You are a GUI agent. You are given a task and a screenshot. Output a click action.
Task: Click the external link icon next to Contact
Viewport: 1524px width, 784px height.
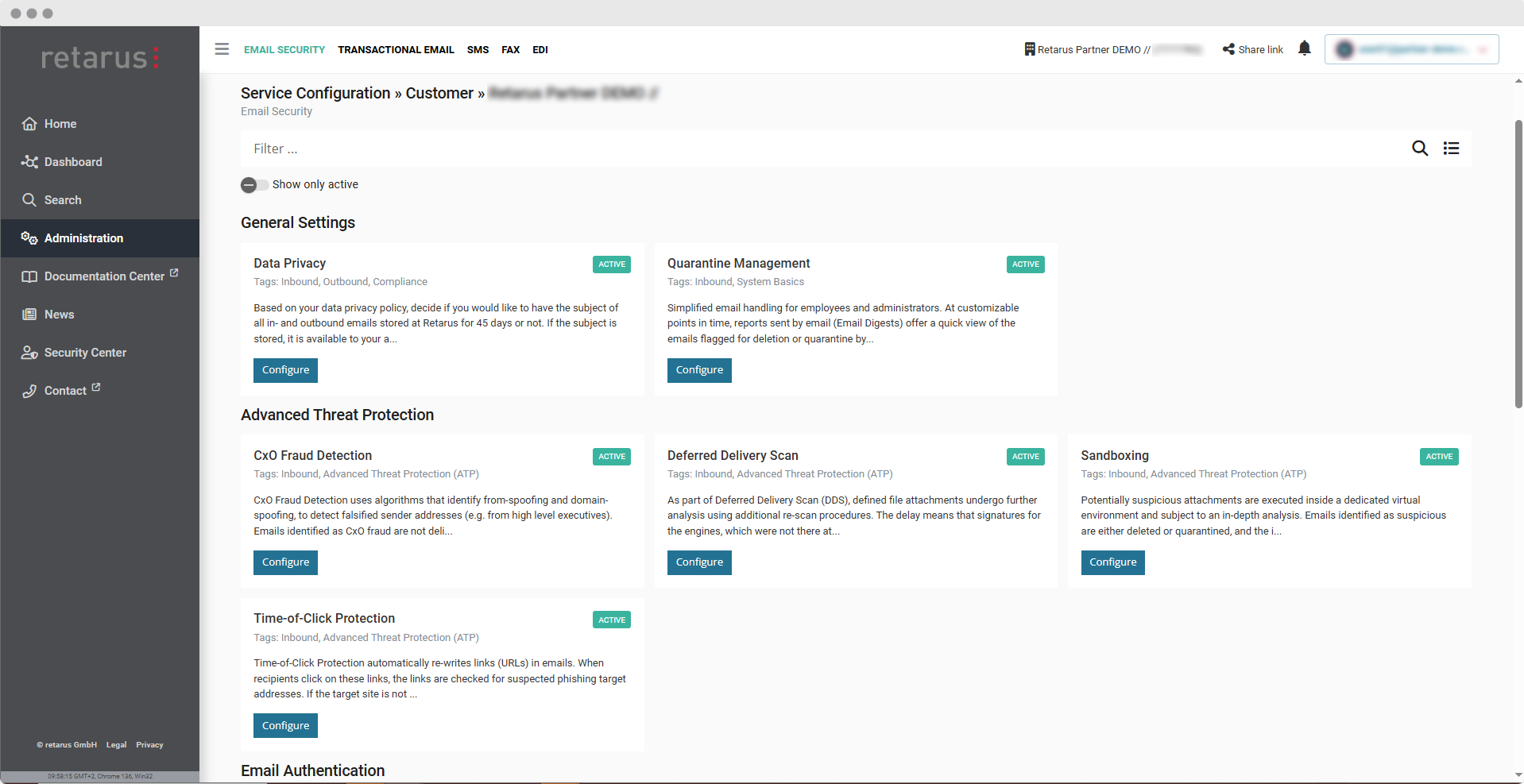click(96, 387)
